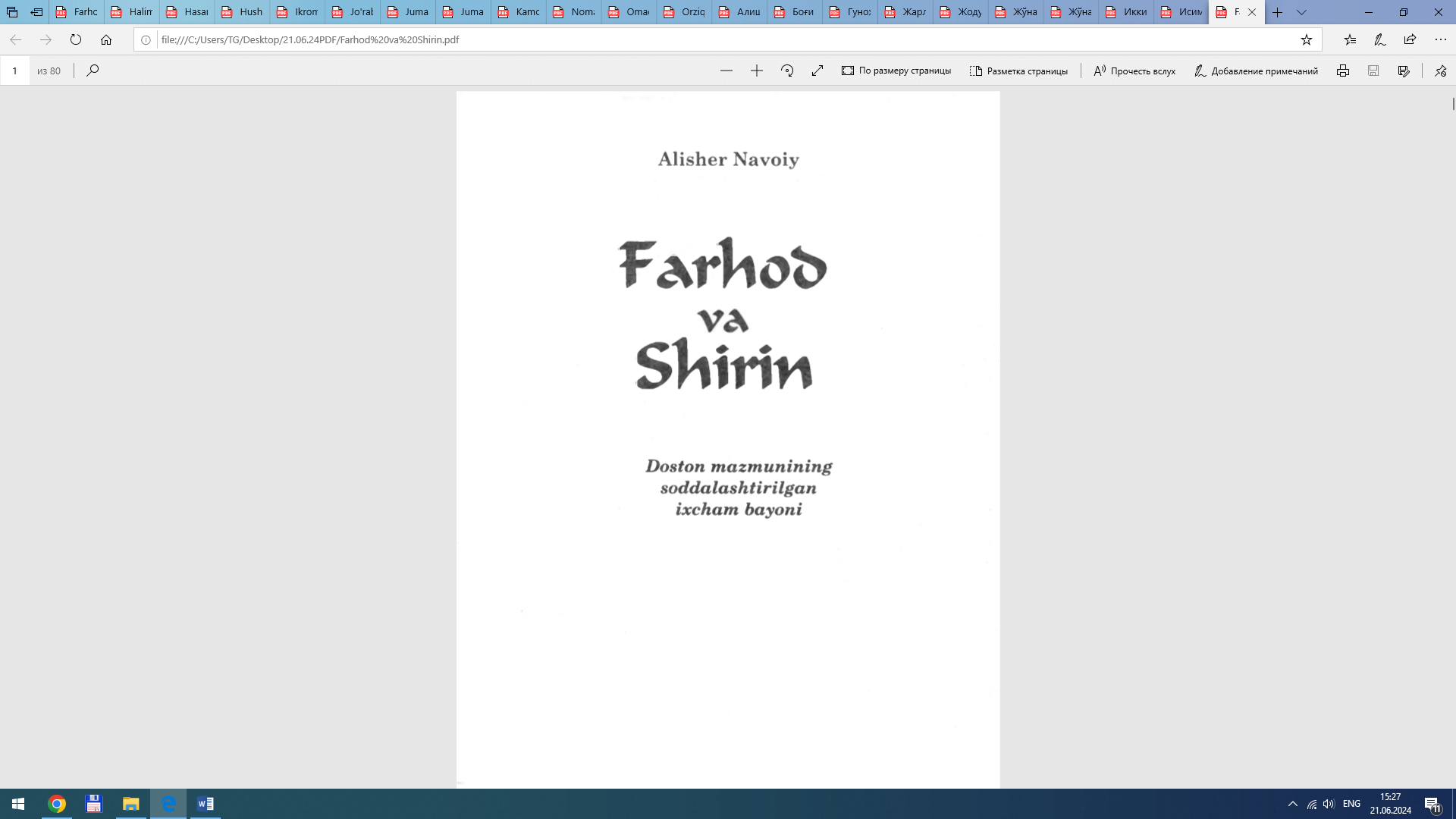Click the page number input field

pos(15,71)
